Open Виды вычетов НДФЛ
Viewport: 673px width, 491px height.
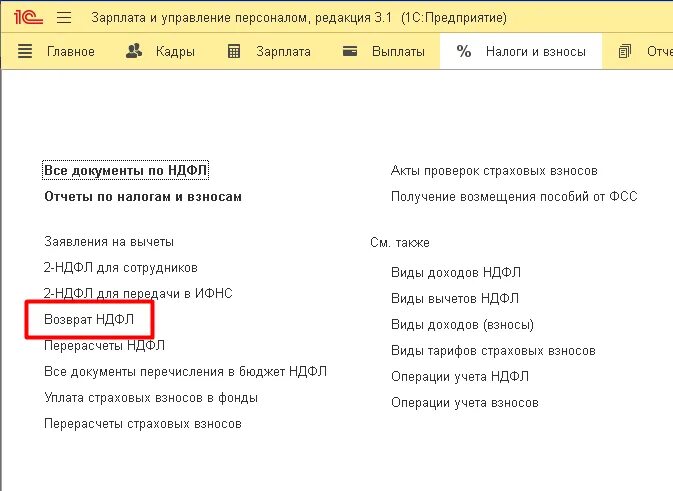click(455, 298)
